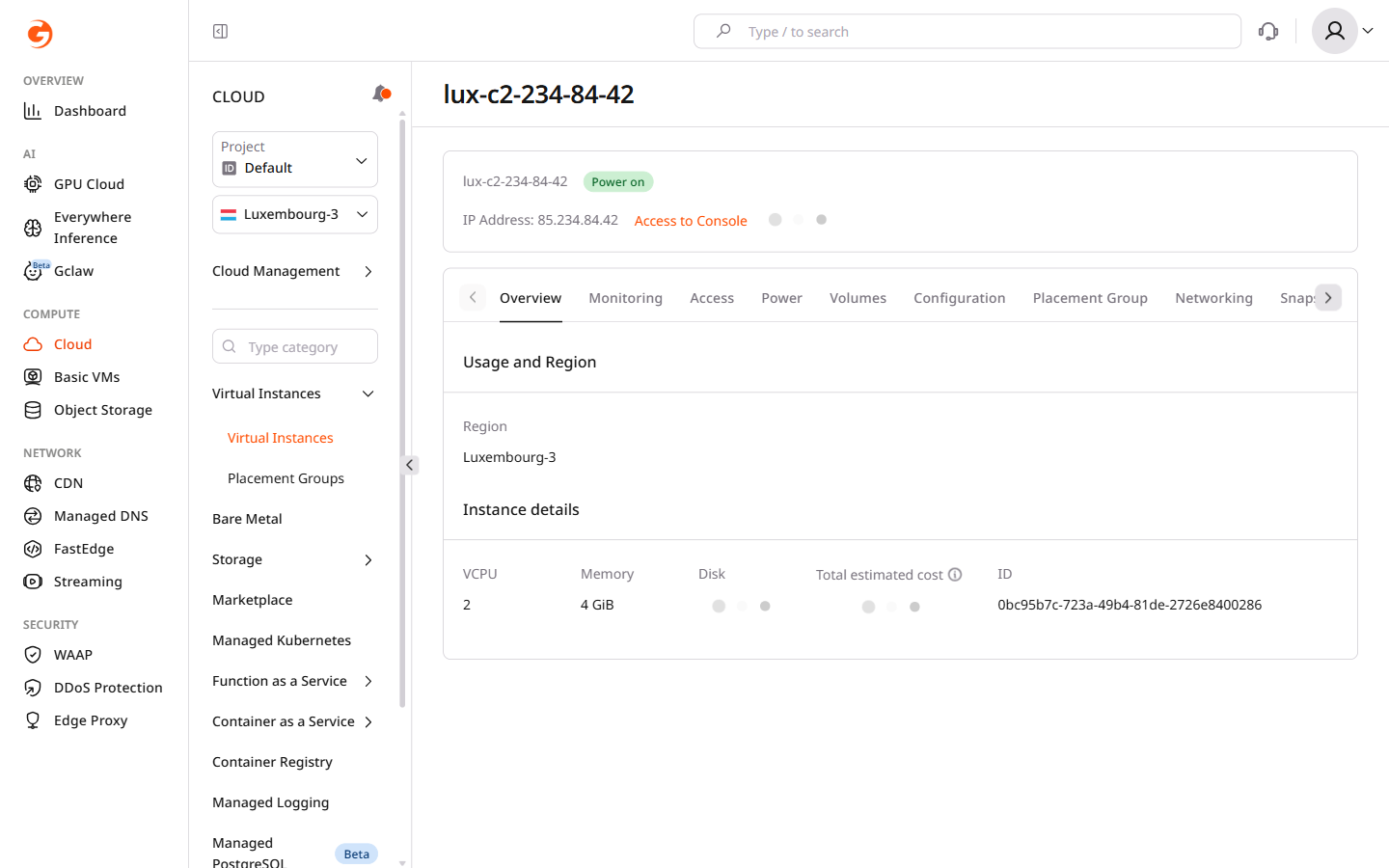Click the Snapshots tab partially shown

pyautogui.click(x=1297, y=298)
